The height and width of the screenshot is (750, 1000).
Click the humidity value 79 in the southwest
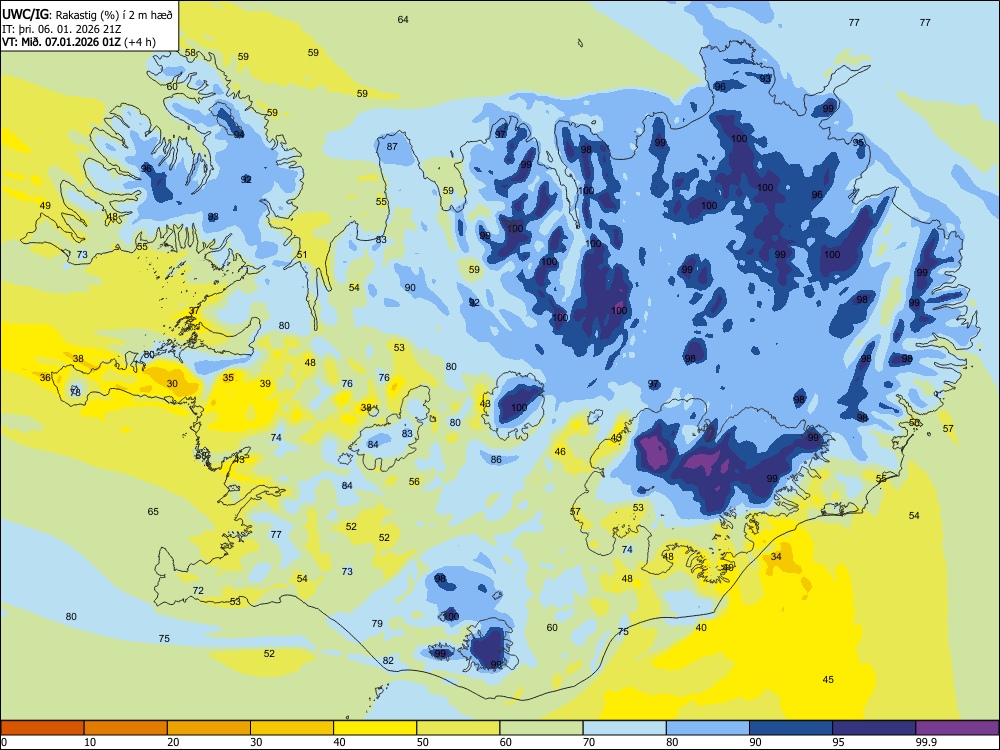pos(377,624)
